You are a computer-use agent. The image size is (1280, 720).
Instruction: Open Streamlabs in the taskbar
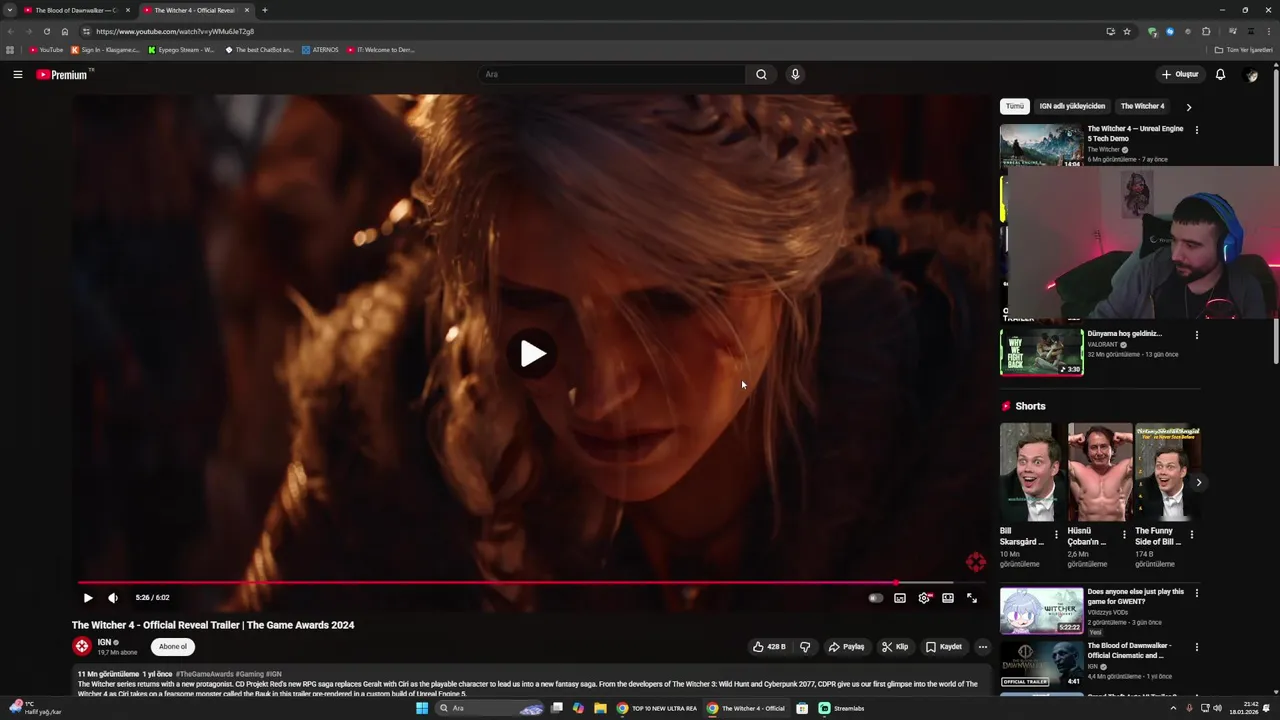point(842,708)
